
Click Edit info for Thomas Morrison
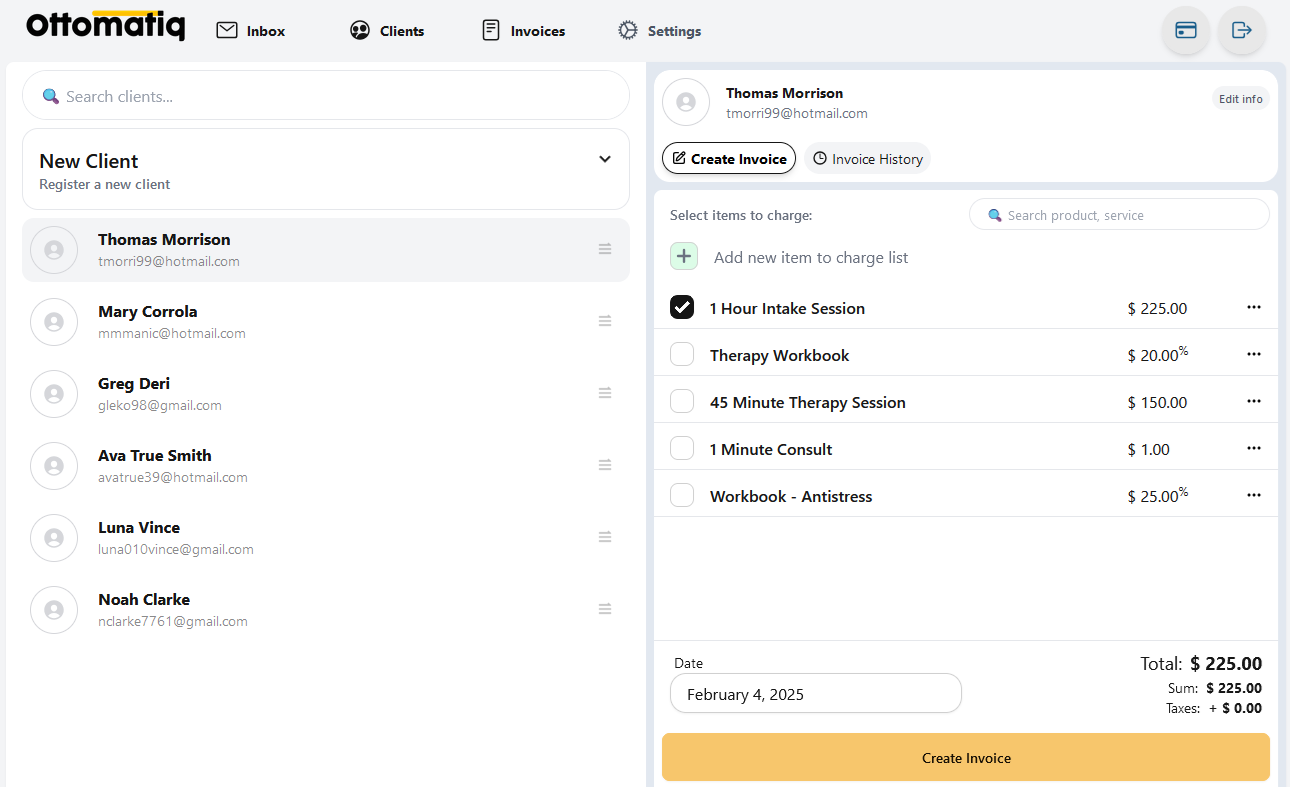pyautogui.click(x=1240, y=99)
